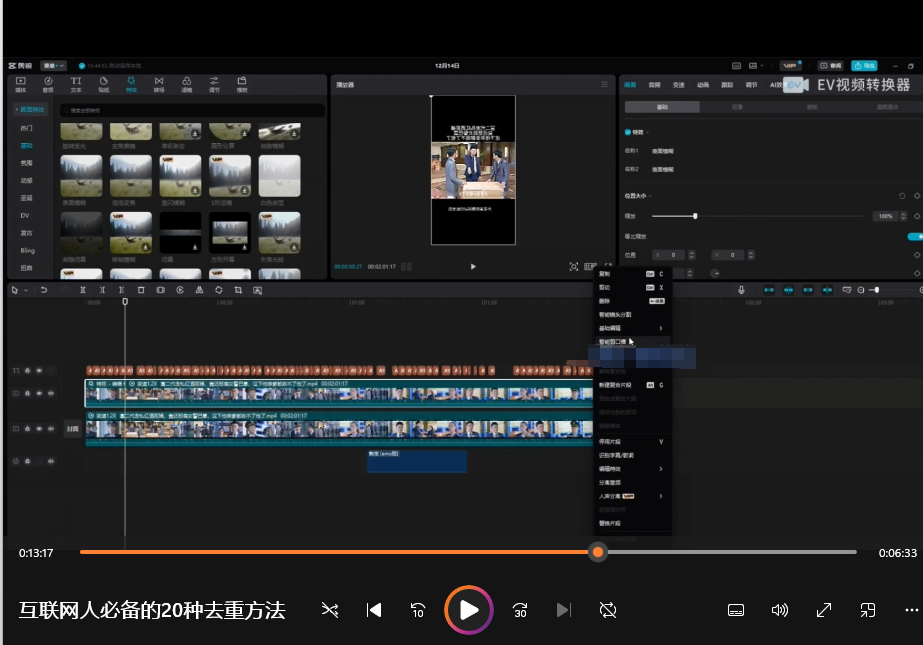This screenshot has width=923, height=645.
Task: Click the more options ellipsis in player bar
Action: pos(912,610)
